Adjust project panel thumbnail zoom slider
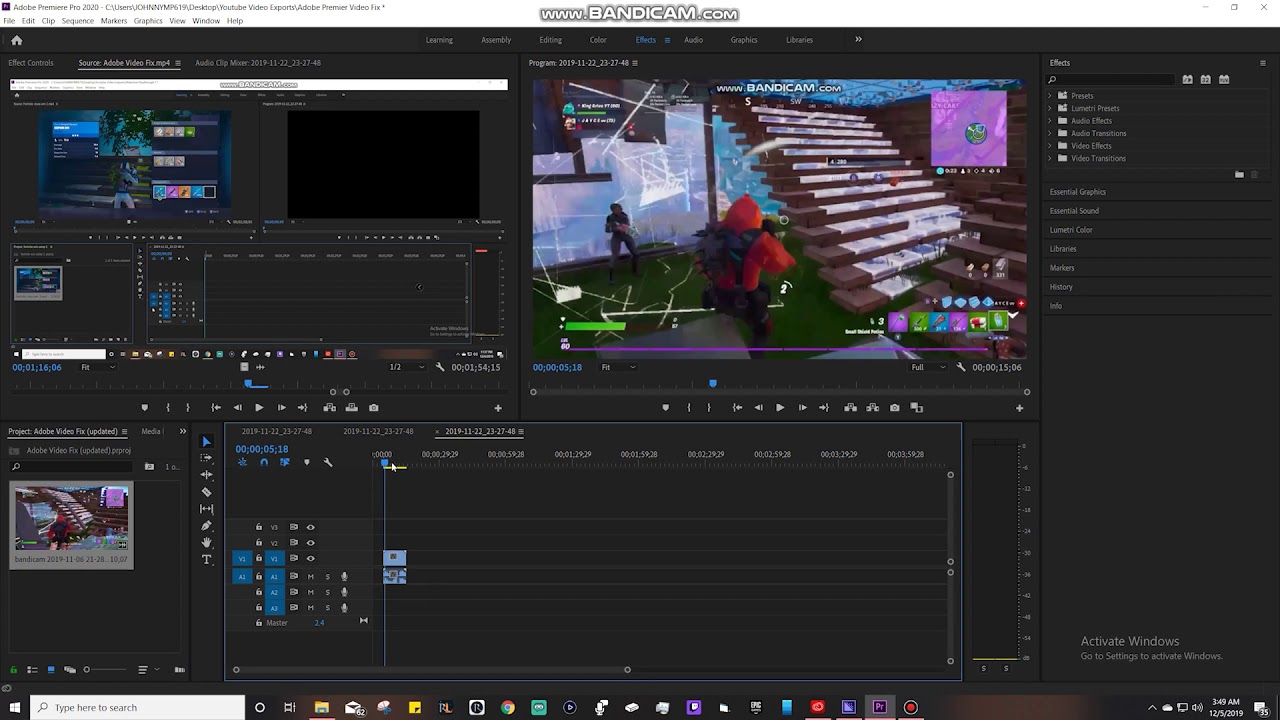Viewport: 1280px width, 720px height. [x=86, y=670]
